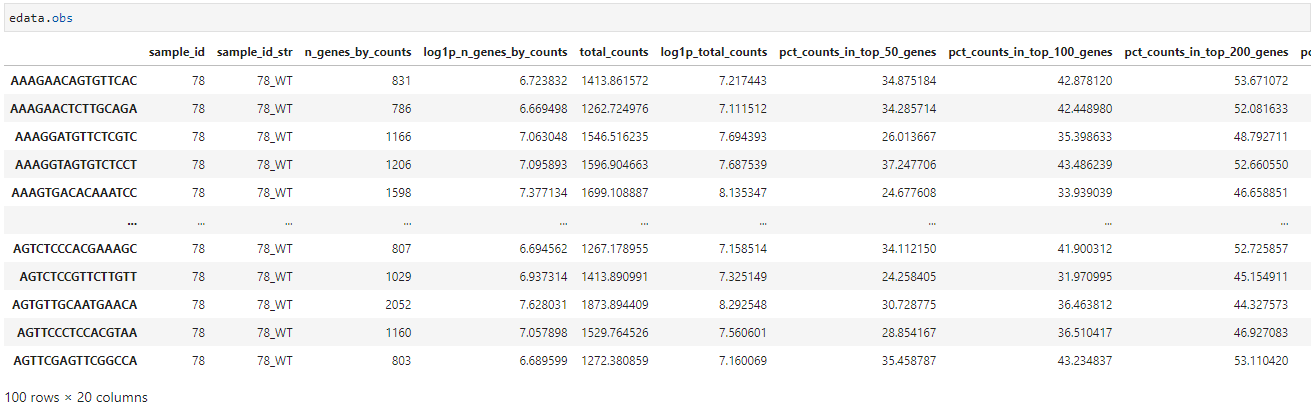The width and height of the screenshot is (1316, 408).
Task: Click the n_genes_by_counts value 2052
Action: tap(396, 304)
